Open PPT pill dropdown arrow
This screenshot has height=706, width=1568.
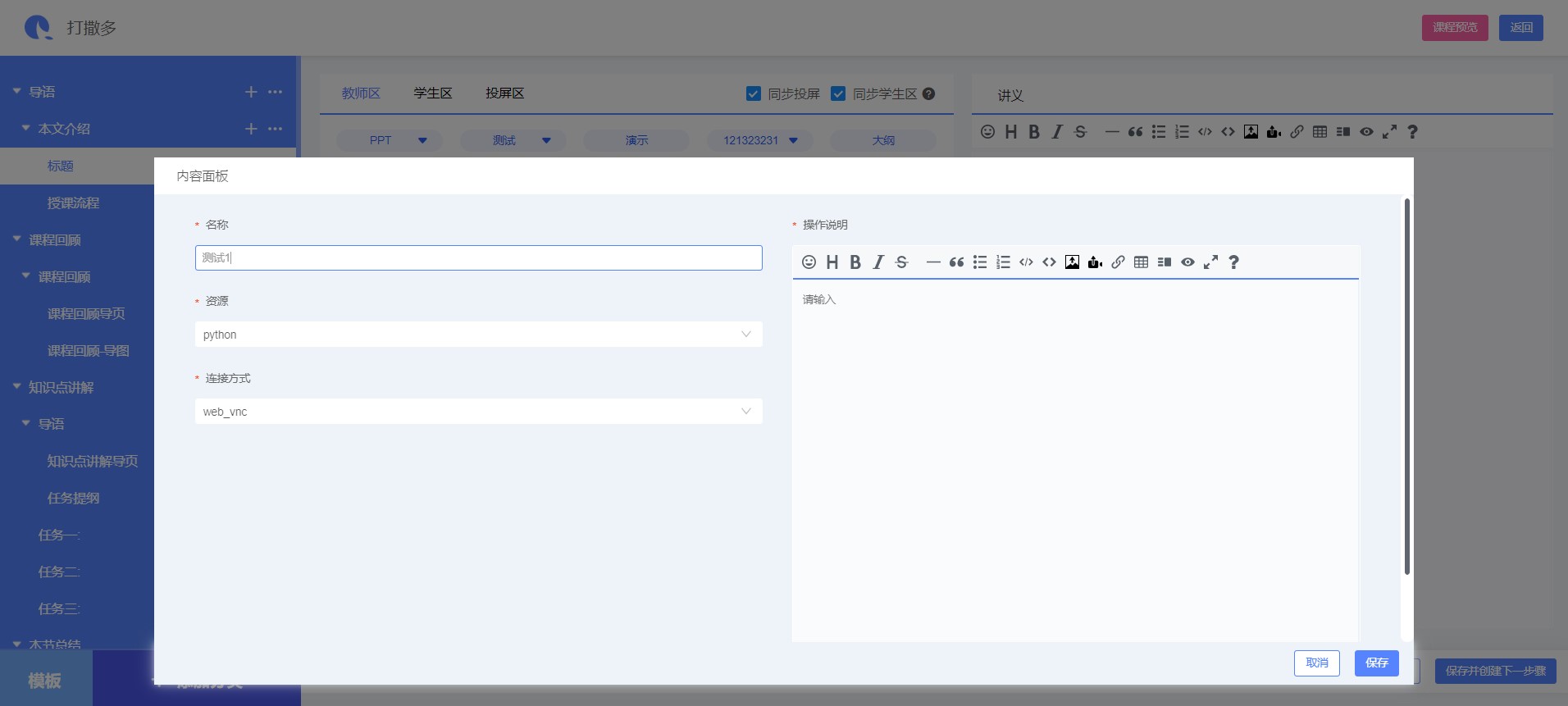pos(422,140)
